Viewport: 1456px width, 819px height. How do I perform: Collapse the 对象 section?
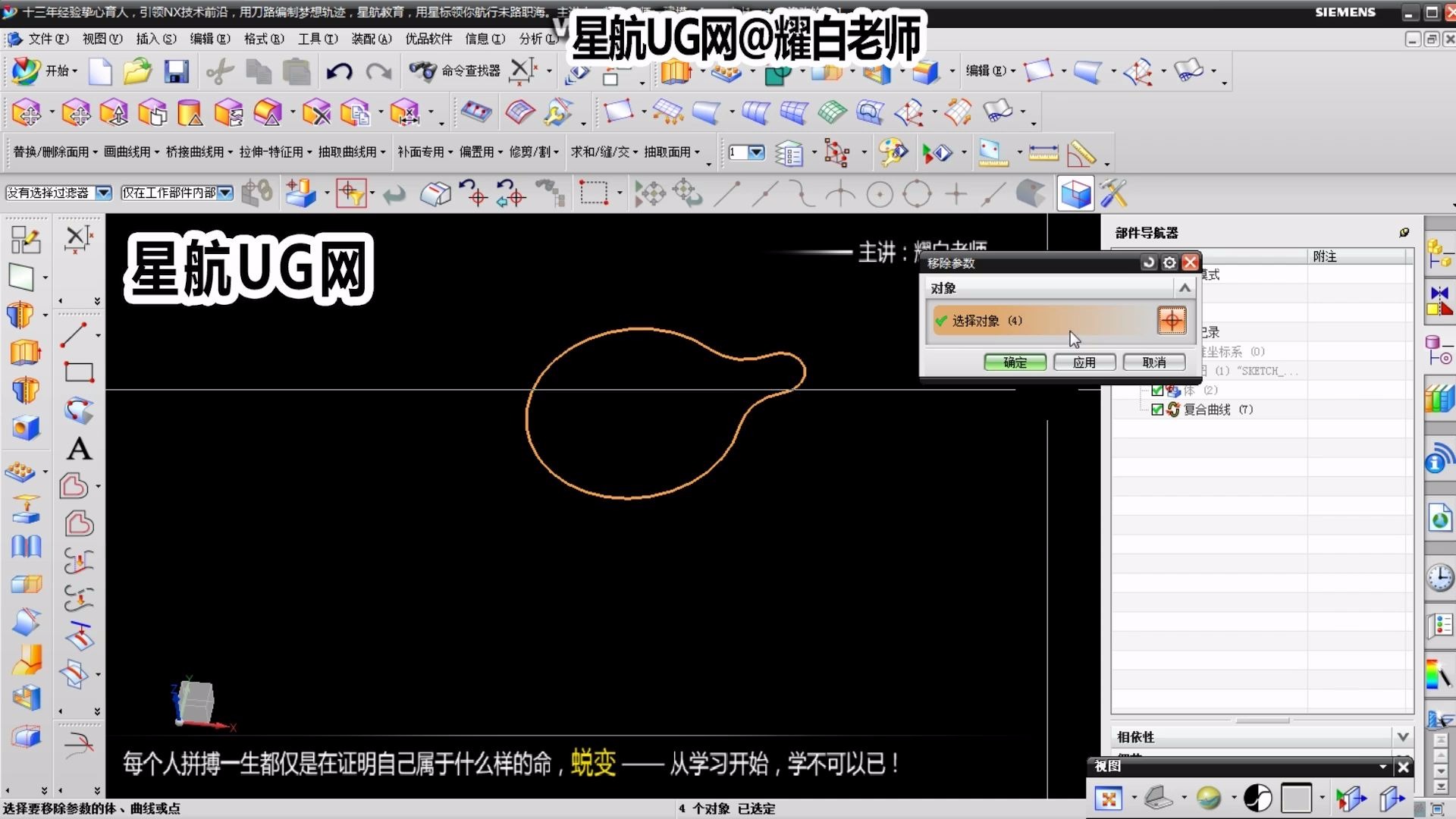pyautogui.click(x=1185, y=288)
